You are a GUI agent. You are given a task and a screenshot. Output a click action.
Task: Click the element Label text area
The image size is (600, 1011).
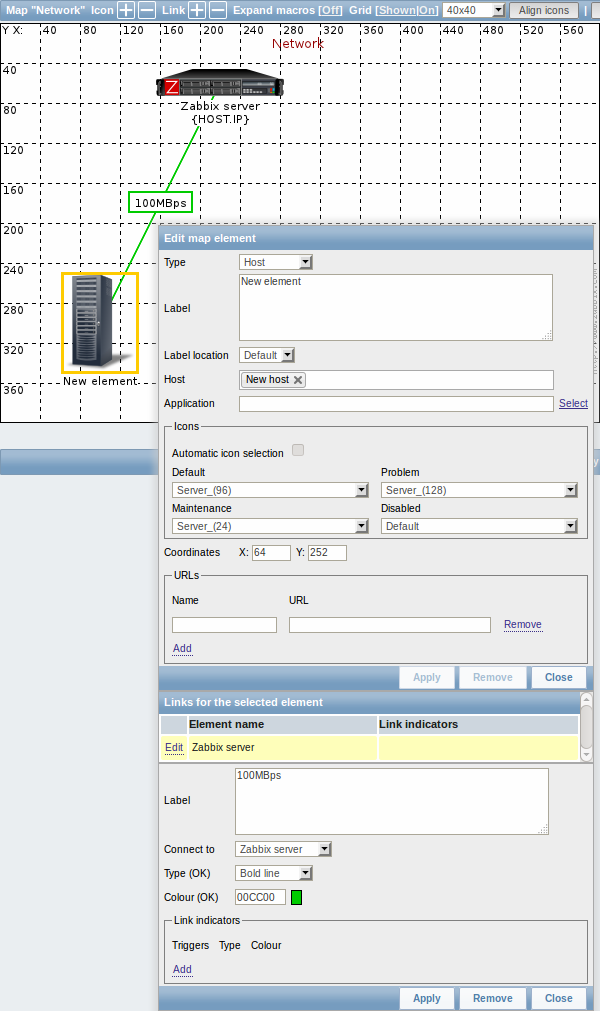coord(396,308)
